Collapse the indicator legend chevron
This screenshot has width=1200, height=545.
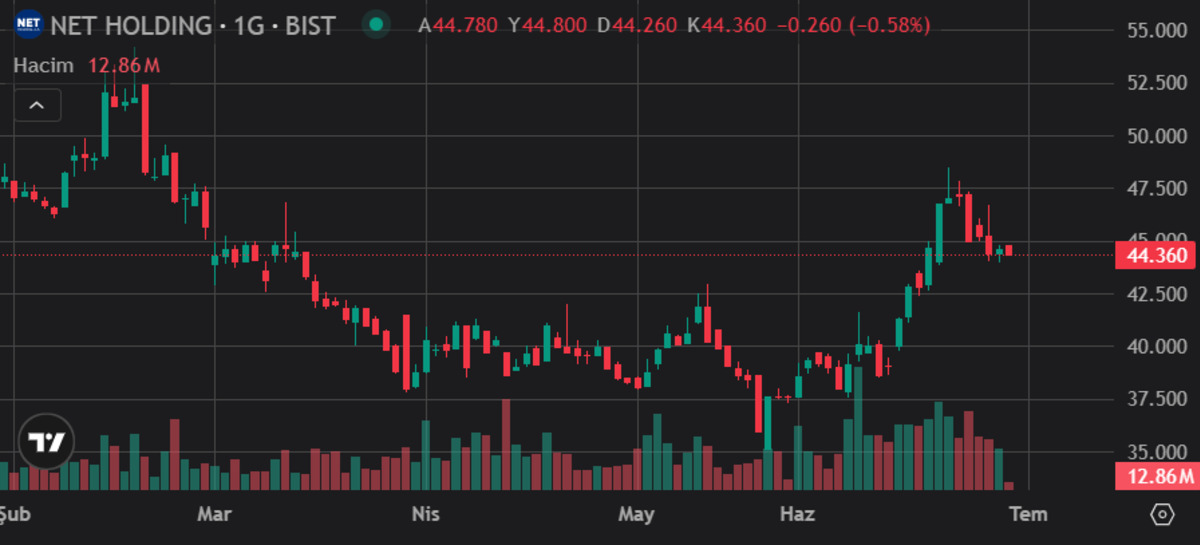tap(37, 105)
